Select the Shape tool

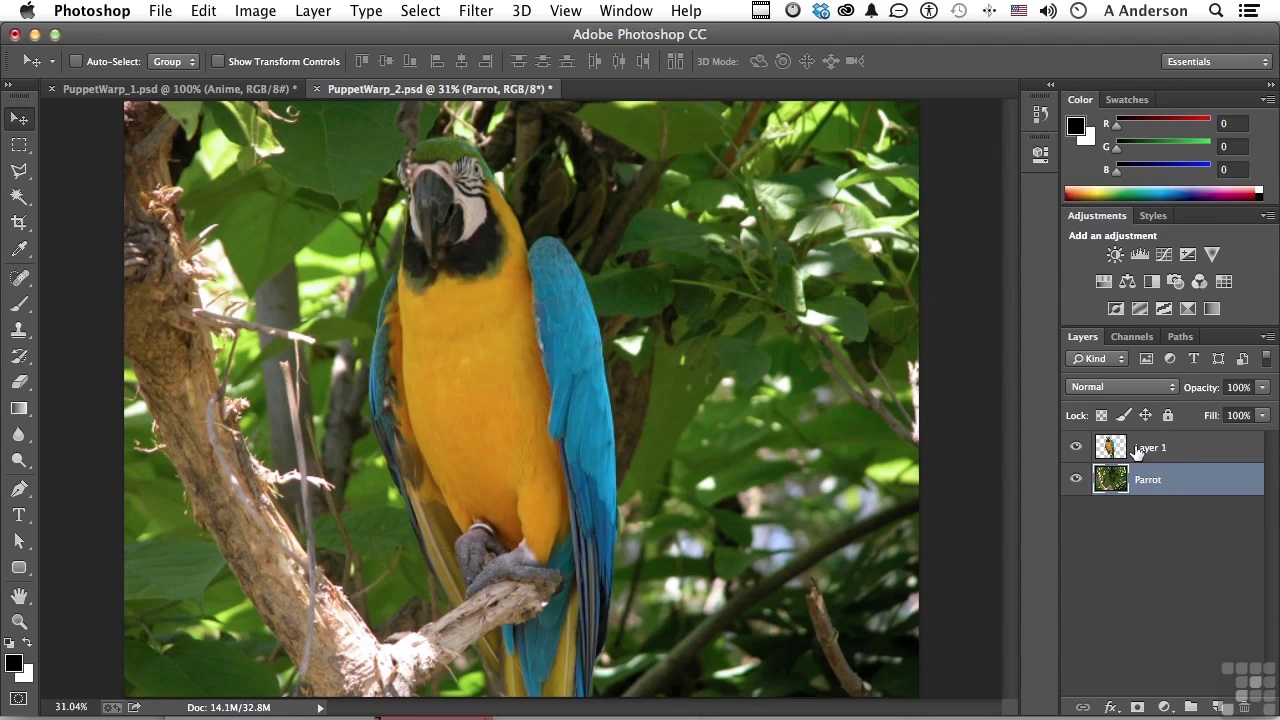[19, 567]
